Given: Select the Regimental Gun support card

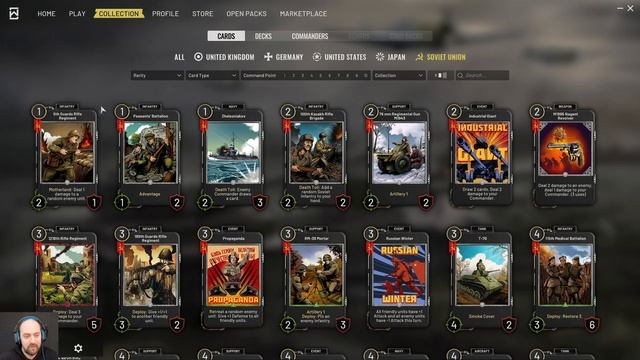Looking at the screenshot, I should 398,157.
